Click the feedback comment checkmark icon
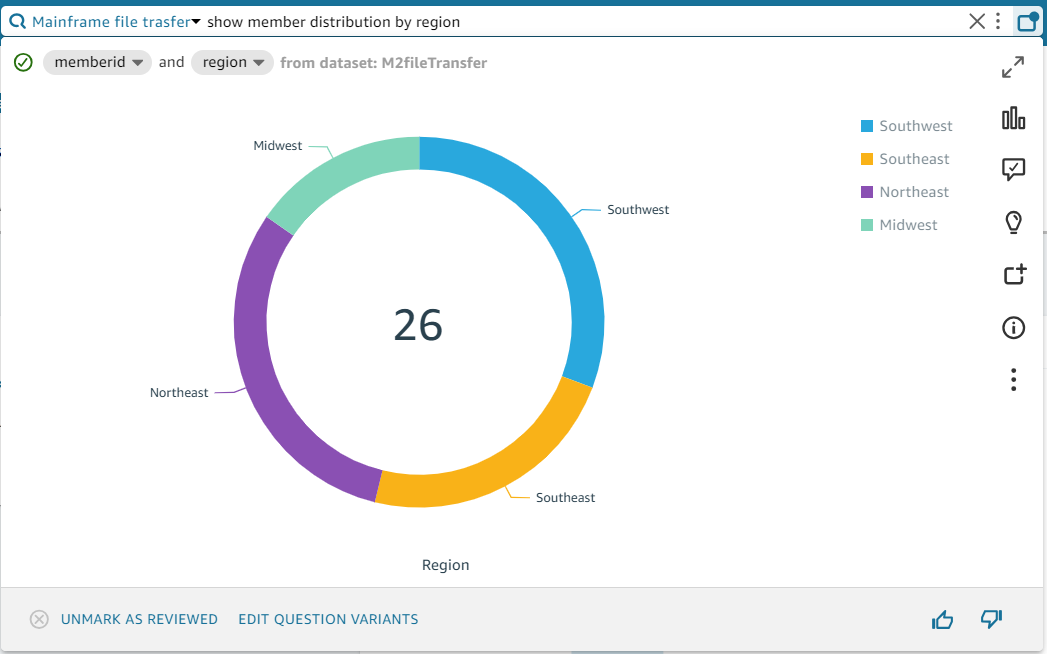The height and width of the screenshot is (654, 1047). click(1013, 170)
